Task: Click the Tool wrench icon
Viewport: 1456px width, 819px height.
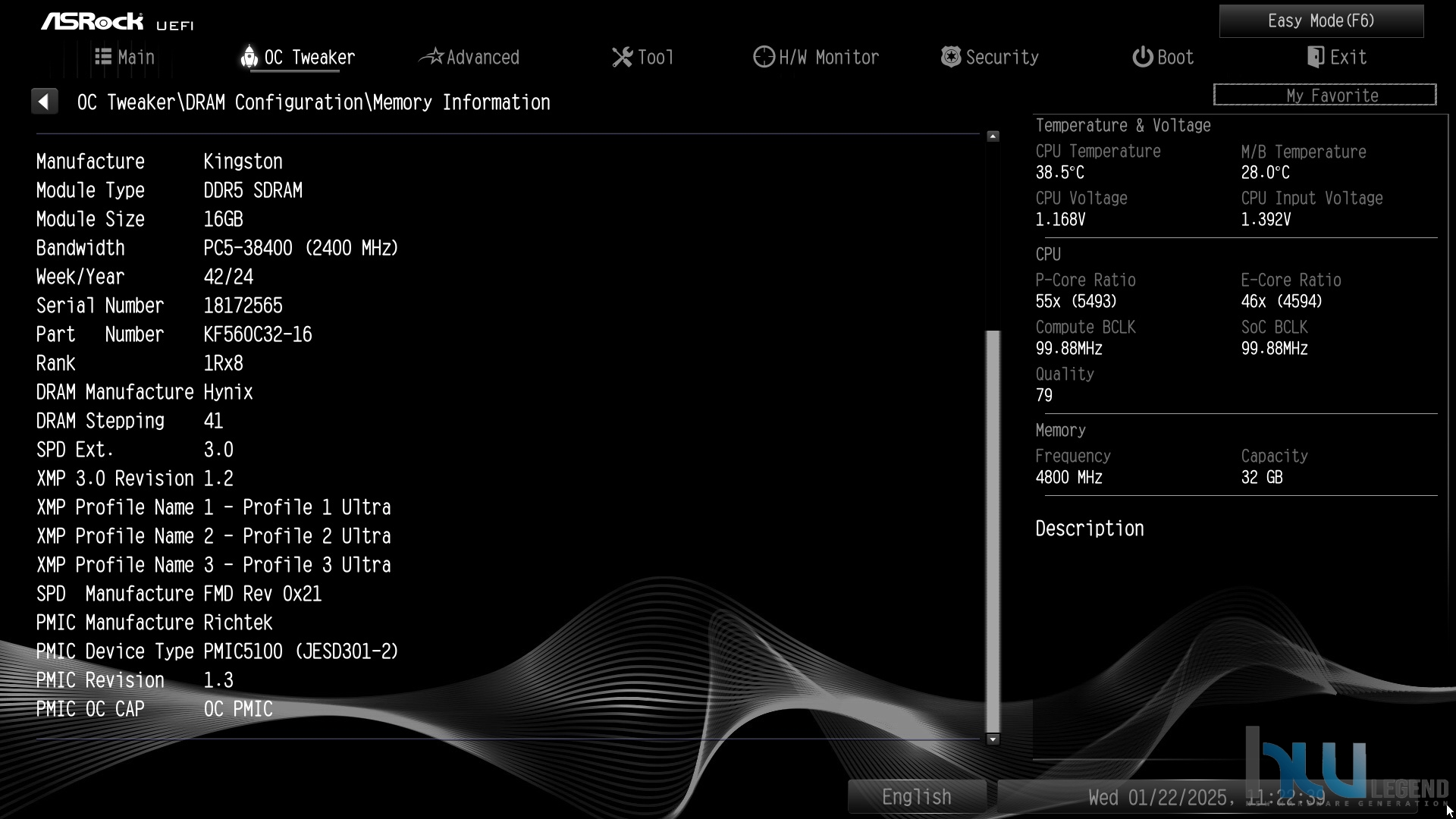Action: point(623,57)
